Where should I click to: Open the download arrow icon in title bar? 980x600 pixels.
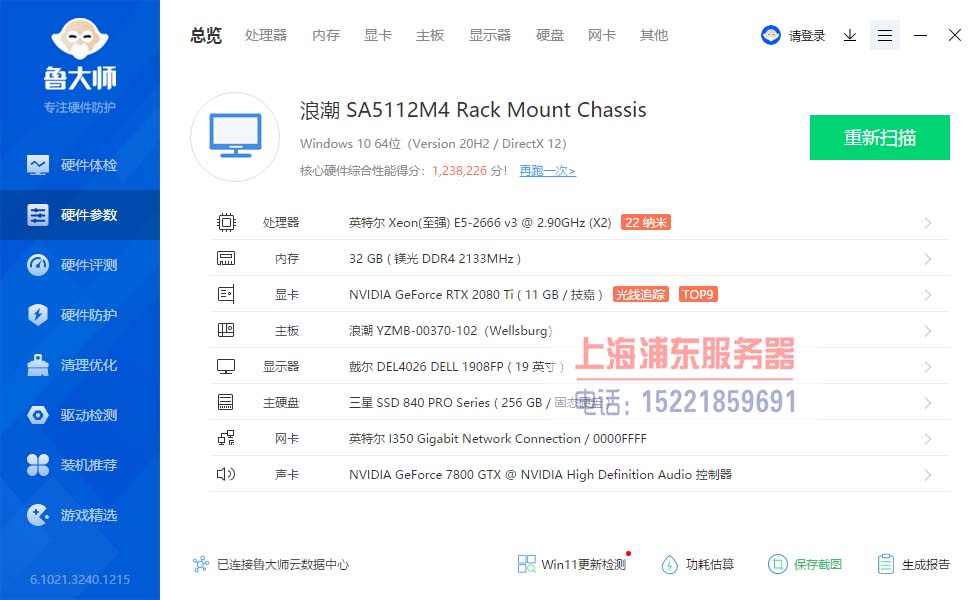(x=849, y=35)
